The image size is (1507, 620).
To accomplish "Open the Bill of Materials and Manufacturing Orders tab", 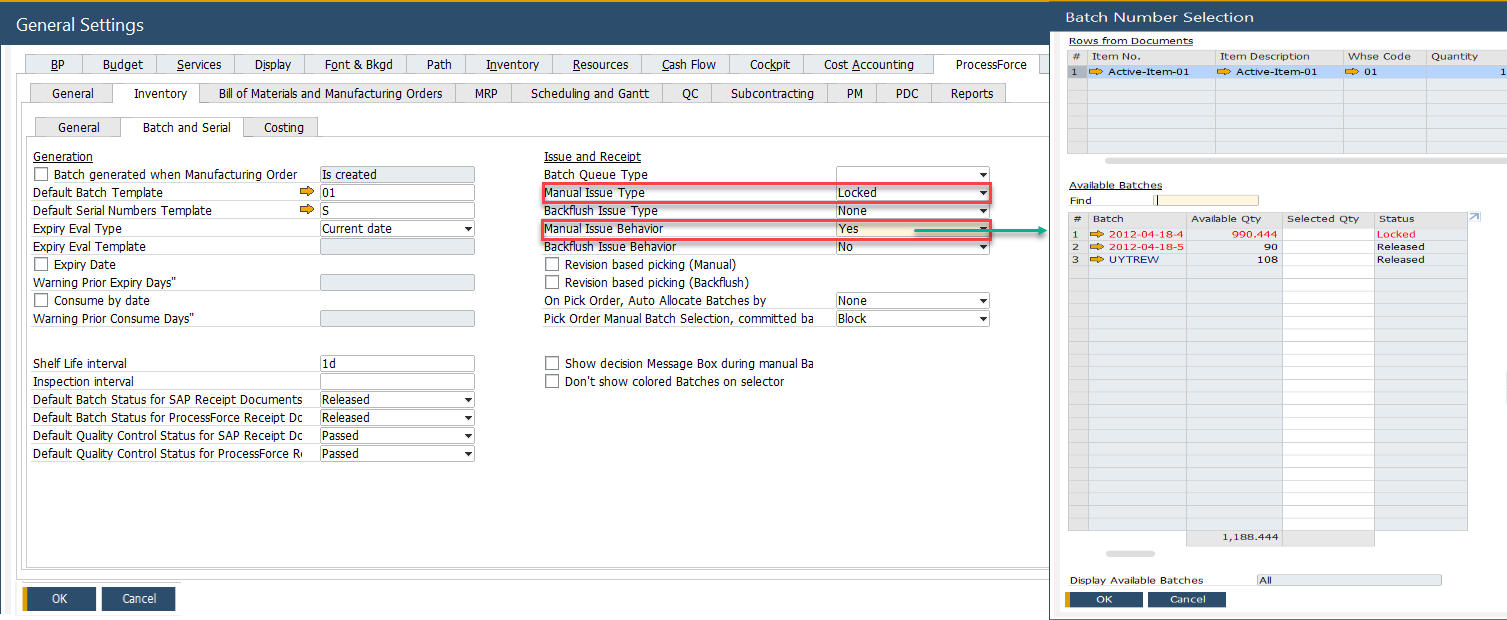I will [330, 94].
